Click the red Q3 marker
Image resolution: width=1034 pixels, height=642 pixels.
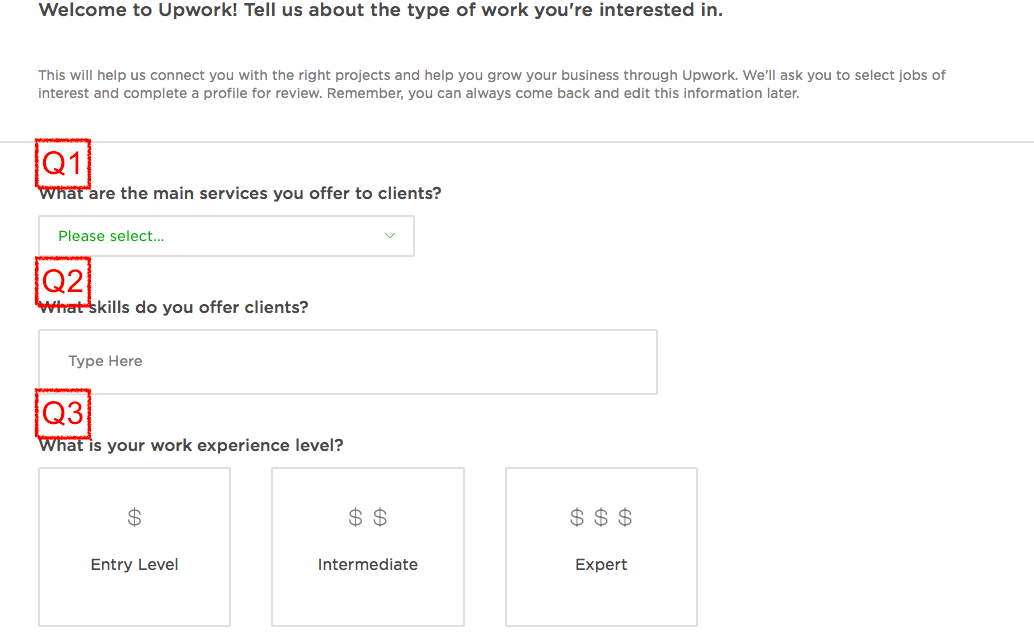63,413
